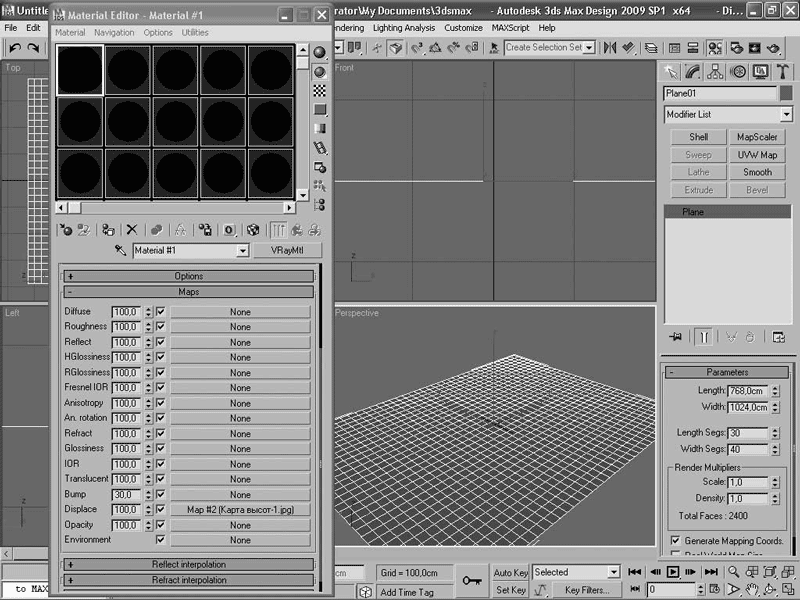Toggle Generate Mapping Coords checkbox
The width and height of the screenshot is (800, 600).
[x=675, y=541]
